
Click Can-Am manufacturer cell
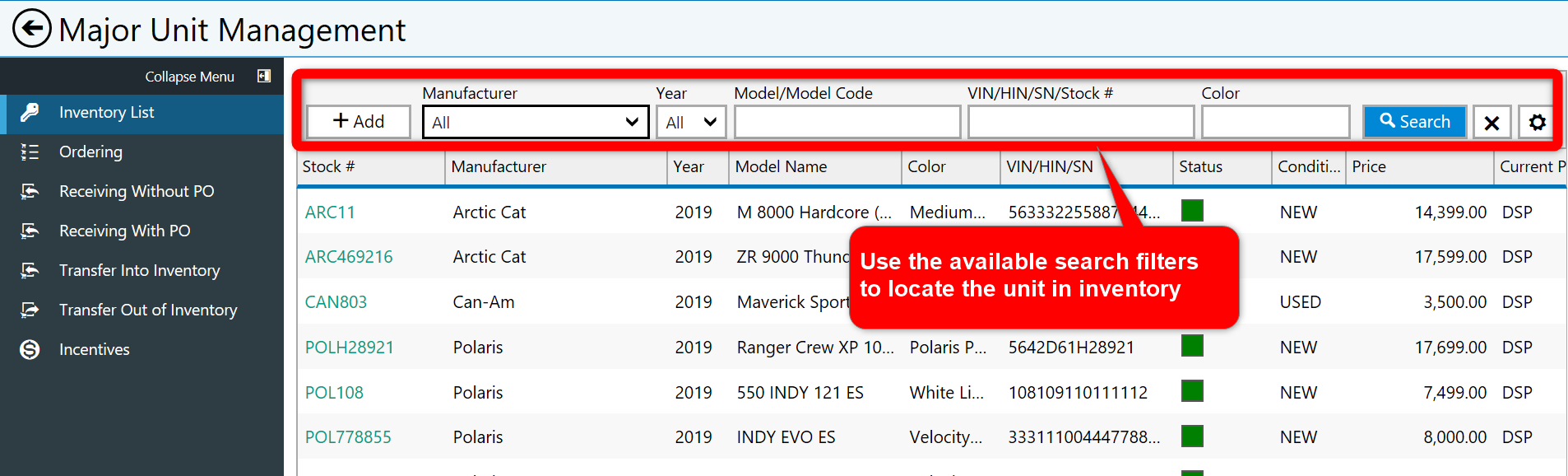point(484,302)
